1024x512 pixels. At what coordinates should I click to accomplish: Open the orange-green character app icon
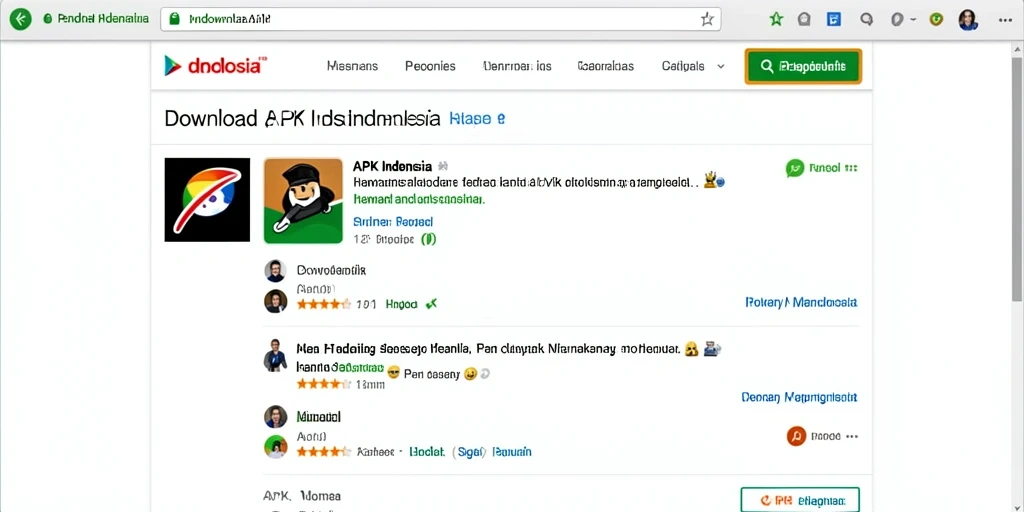pyautogui.click(x=303, y=200)
